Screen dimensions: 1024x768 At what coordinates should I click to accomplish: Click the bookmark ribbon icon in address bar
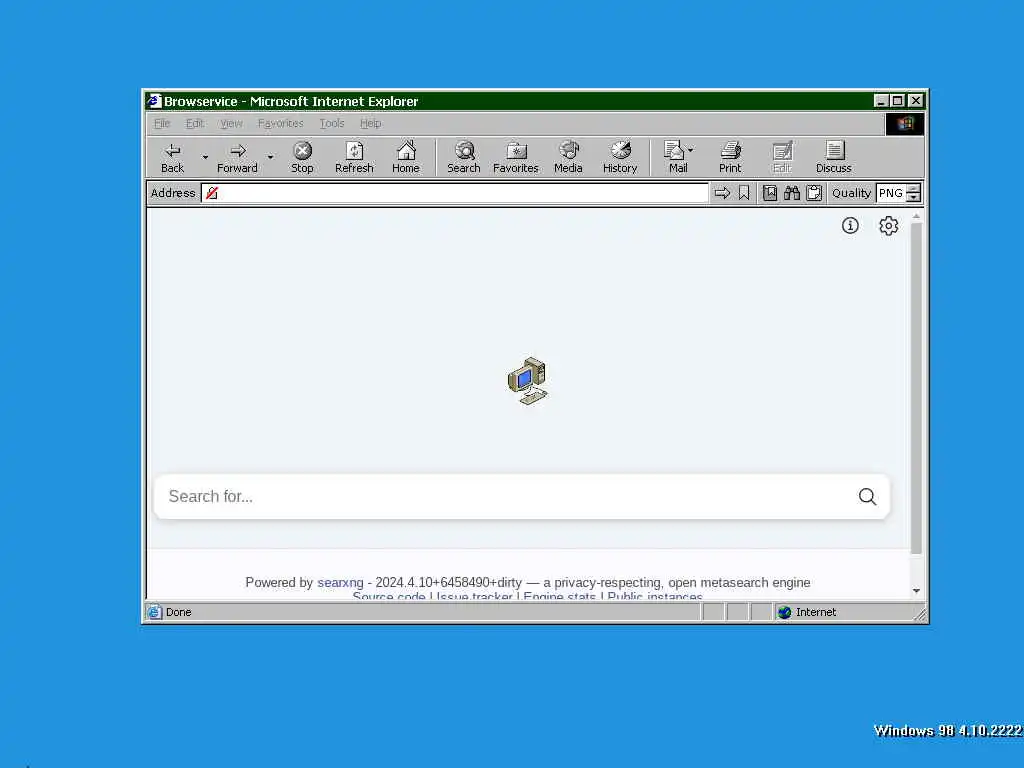click(744, 193)
